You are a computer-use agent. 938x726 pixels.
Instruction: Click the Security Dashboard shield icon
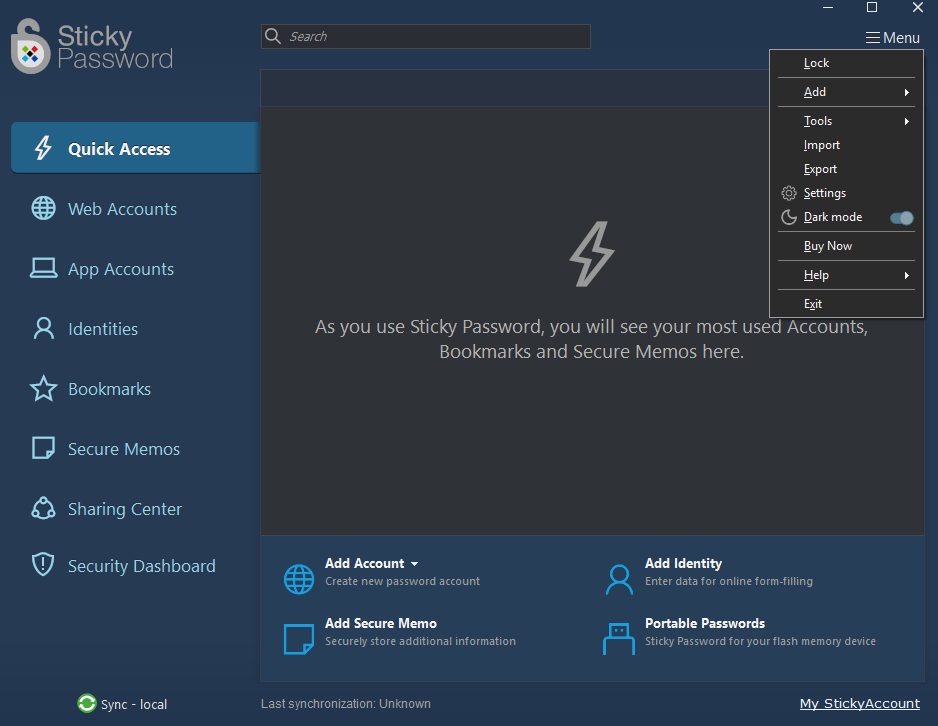coord(43,564)
